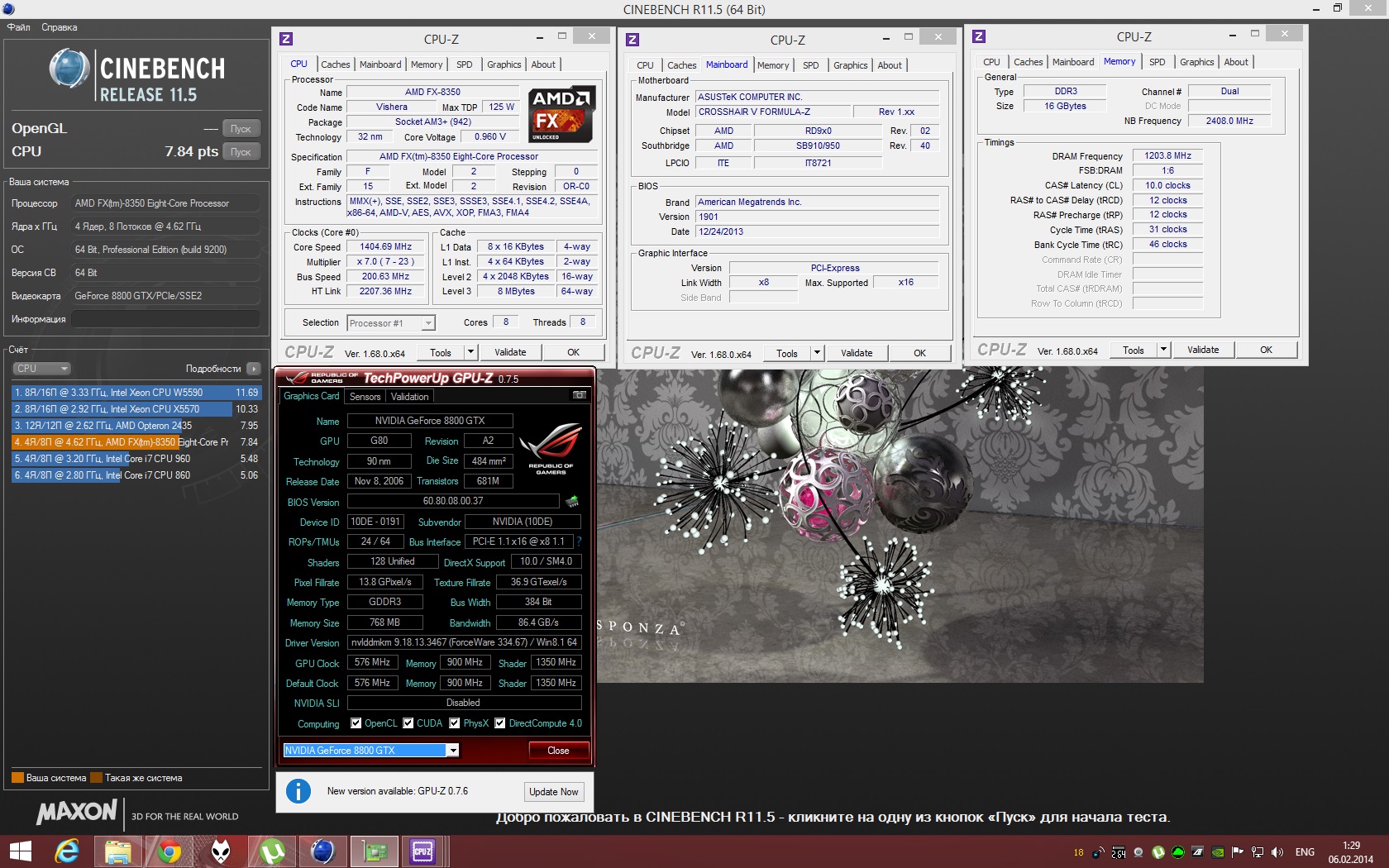Viewport: 1389px width, 868px height.
Task: Click the GPU-Z screenshot camera icon
Action: 580,395
